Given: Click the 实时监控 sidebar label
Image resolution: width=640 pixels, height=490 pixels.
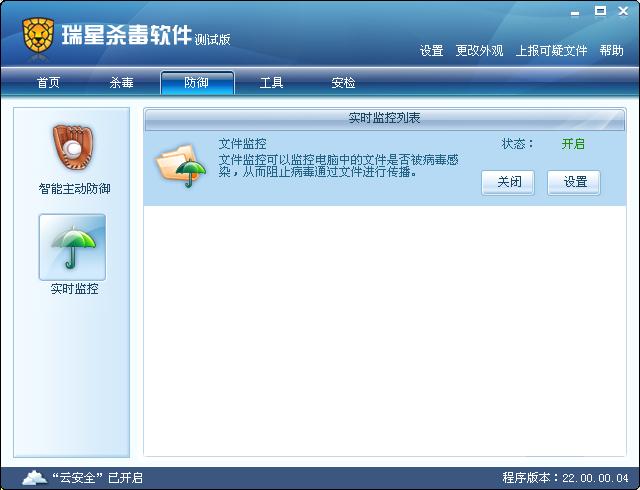Looking at the screenshot, I should [74, 289].
